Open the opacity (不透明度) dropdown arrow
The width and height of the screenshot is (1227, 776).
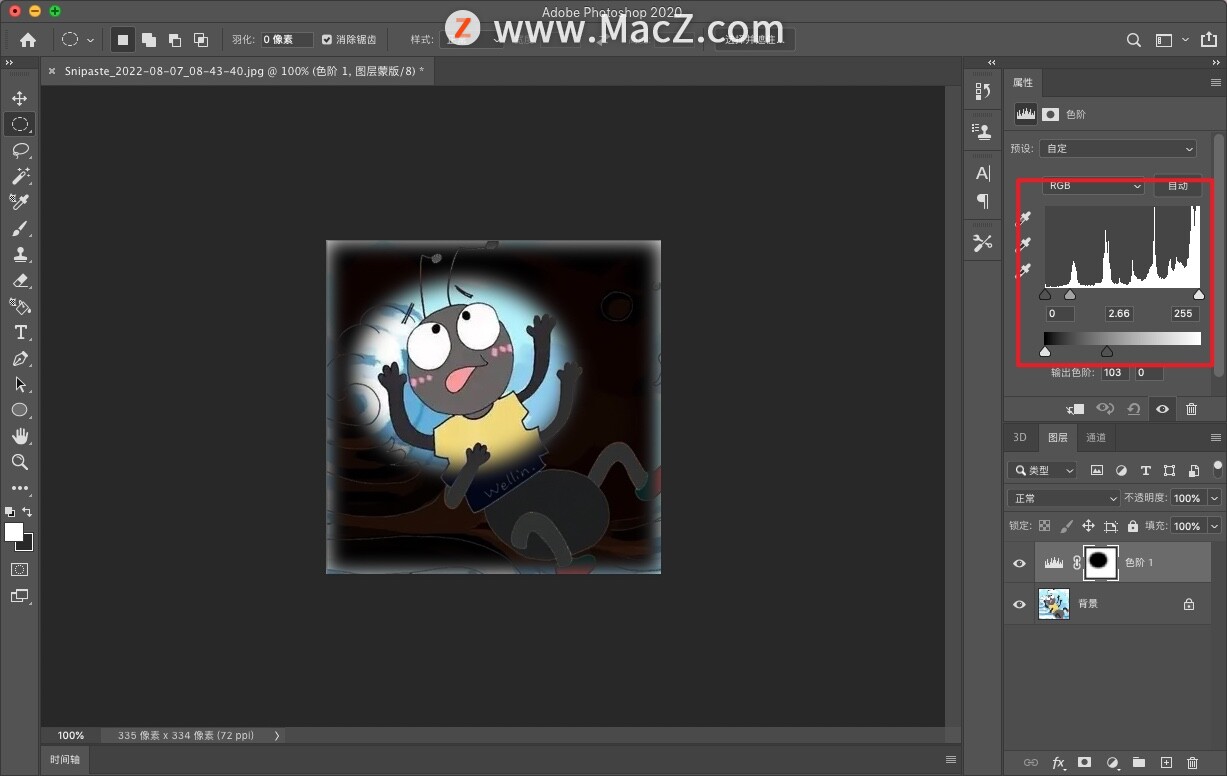[x=1215, y=498]
